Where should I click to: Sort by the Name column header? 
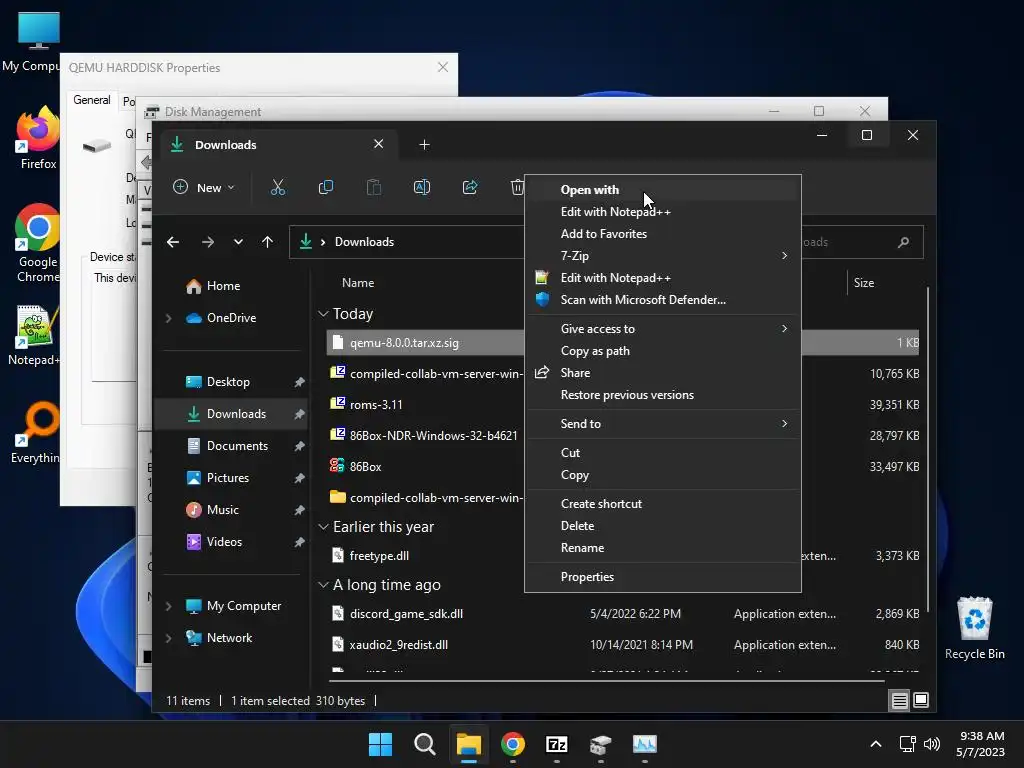click(x=358, y=283)
